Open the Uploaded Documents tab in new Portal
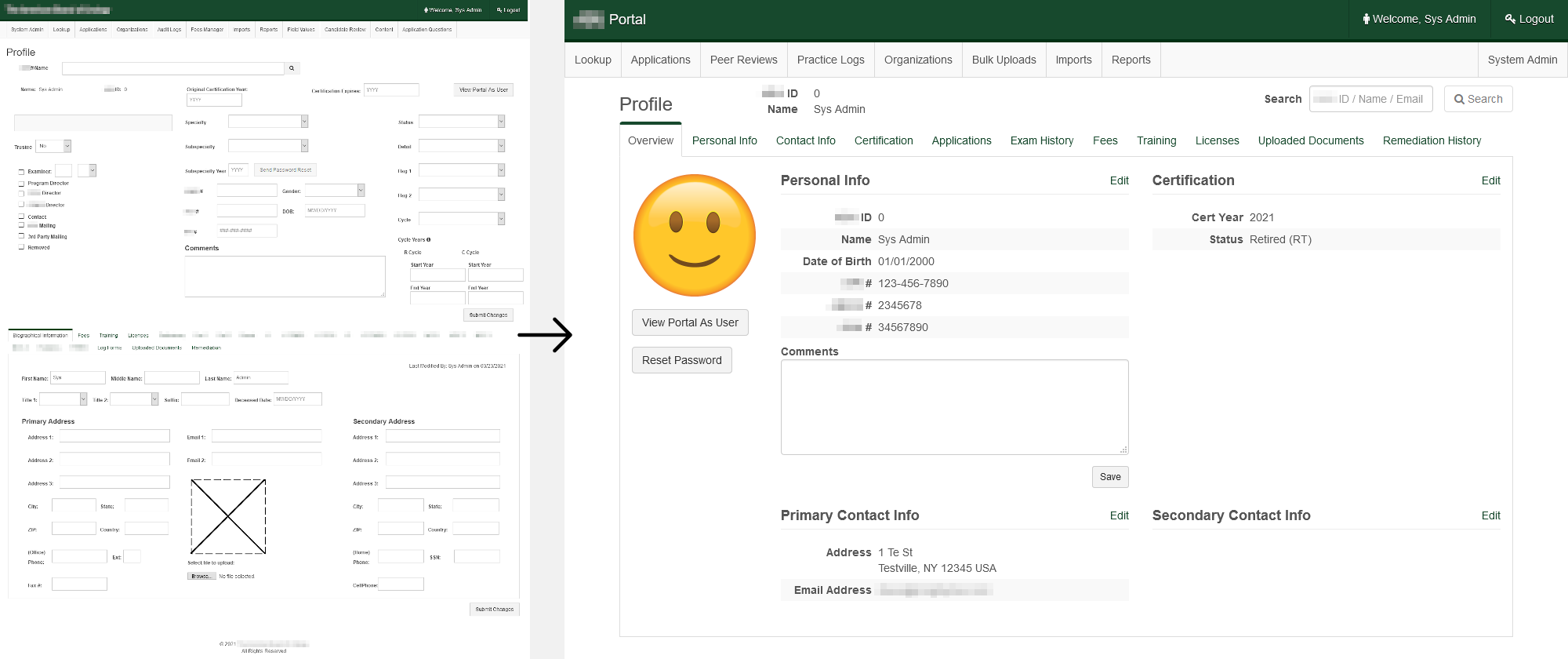Screen dimensions: 1568x659 [1311, 140]
